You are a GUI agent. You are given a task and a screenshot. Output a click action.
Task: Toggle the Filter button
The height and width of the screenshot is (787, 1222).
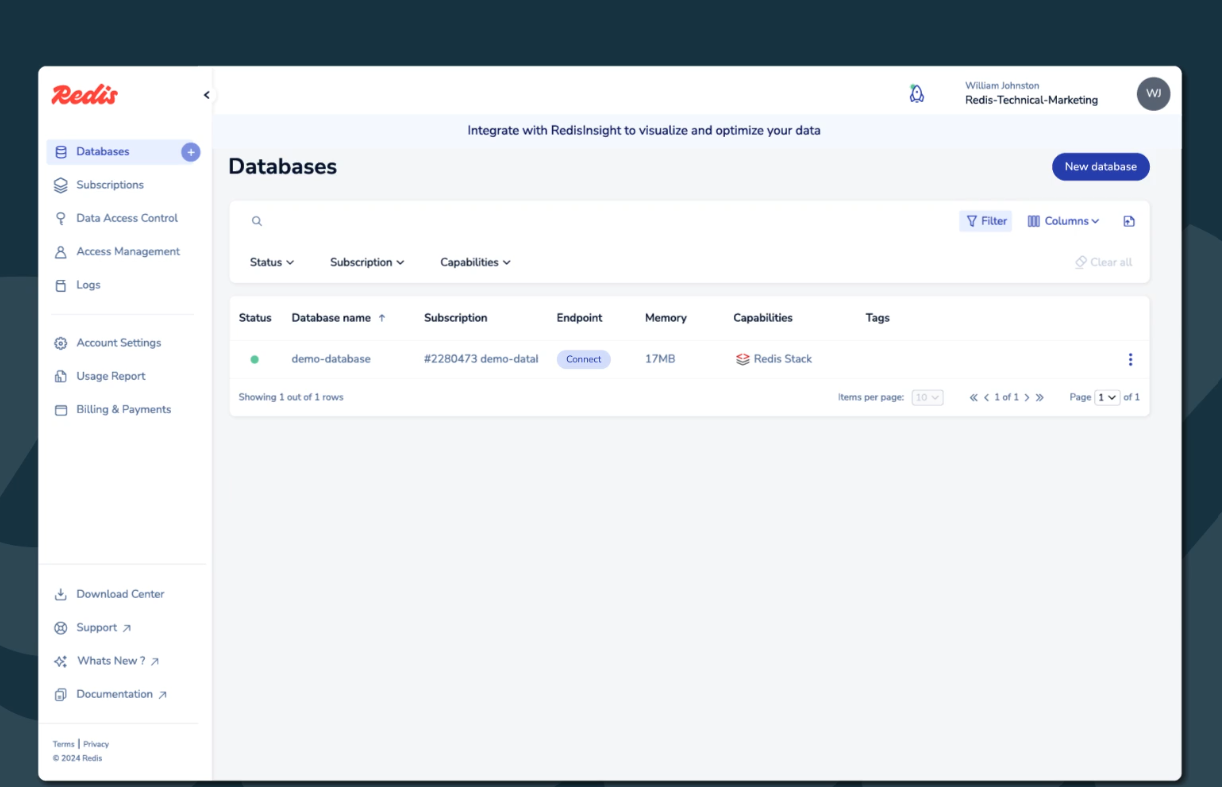click(x=986, y=221)
